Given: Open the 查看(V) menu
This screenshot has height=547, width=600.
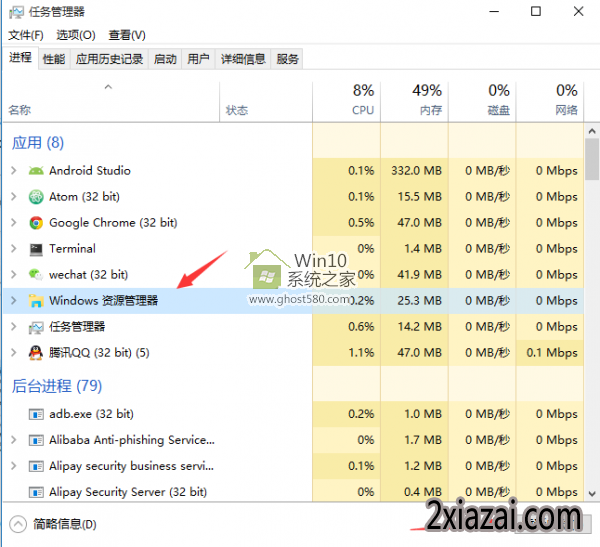Looking at the screenshot, I should tap(127, 35).
